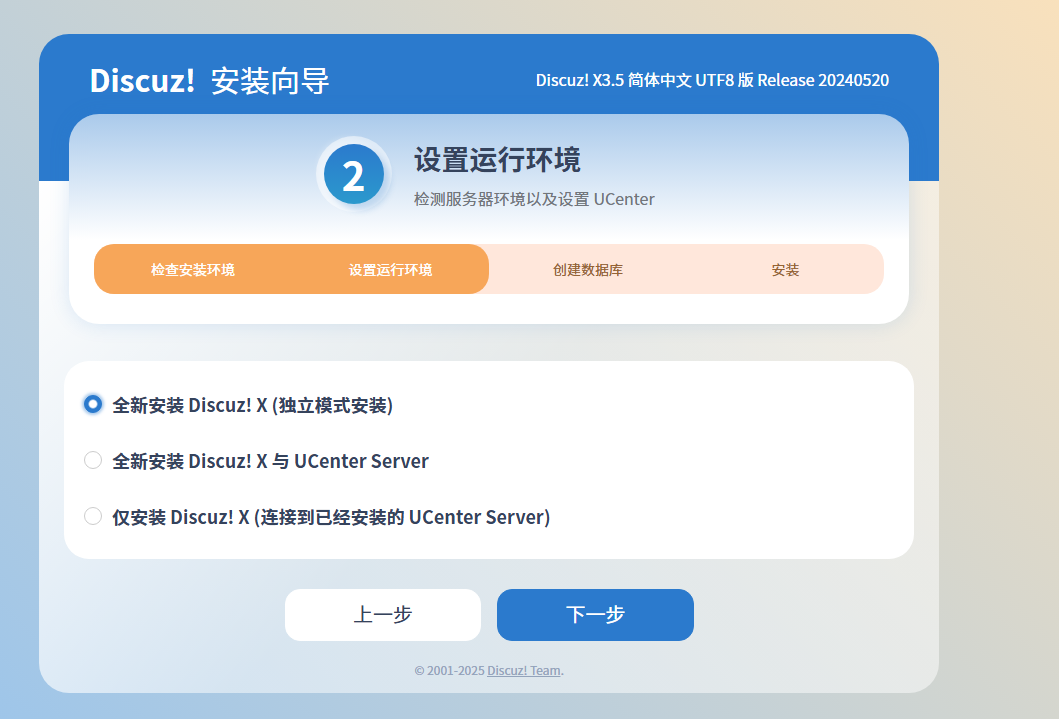Click the 上一步 (previous step) button
This screenshot has height=719, width=1059.
tap(383, 614)
